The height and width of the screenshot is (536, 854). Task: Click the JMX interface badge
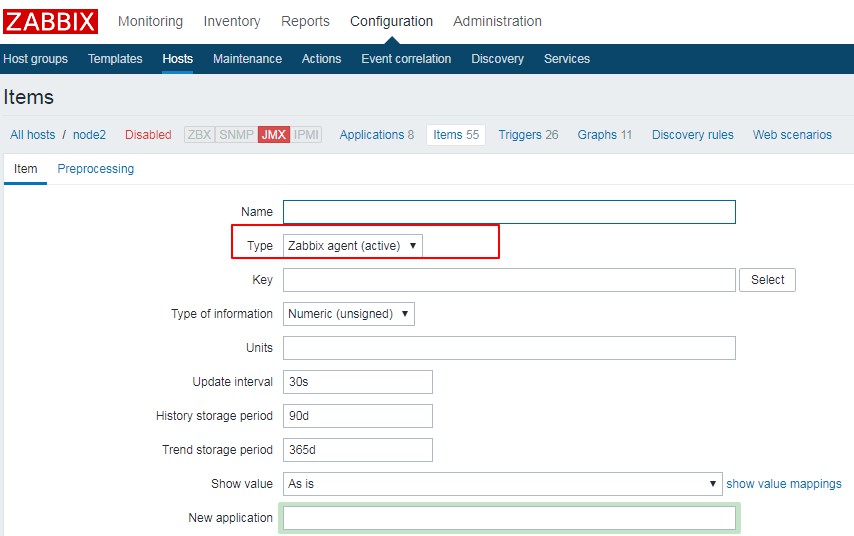273,135
